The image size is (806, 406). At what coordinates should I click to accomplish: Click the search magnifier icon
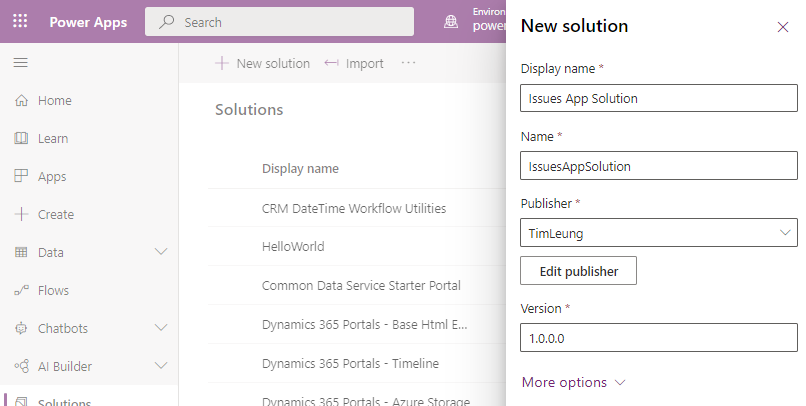[x=166, y=22]
